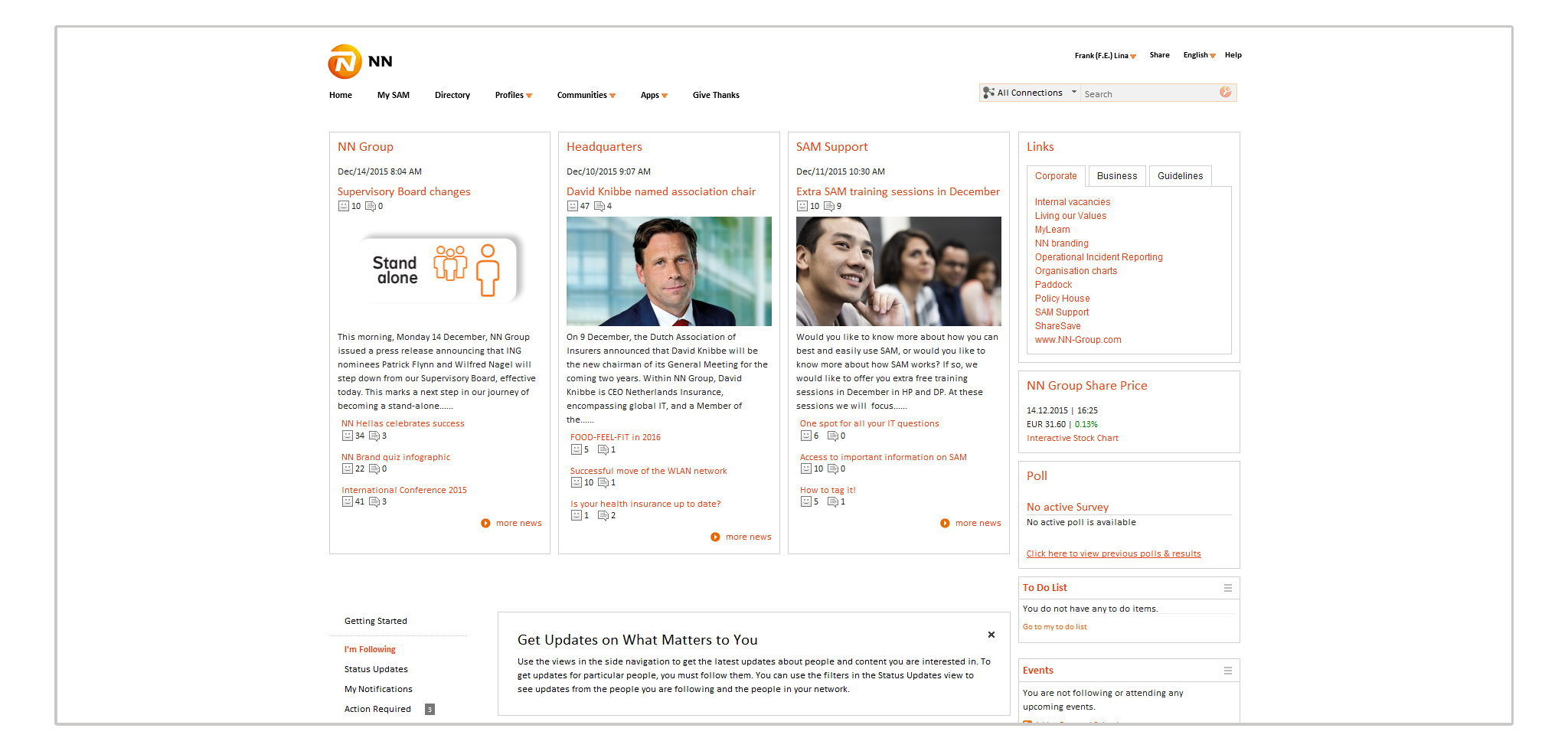Click the Share link in header
Image resolution: width=1568 pixels, height=751 pixels.
point(1159,55)
